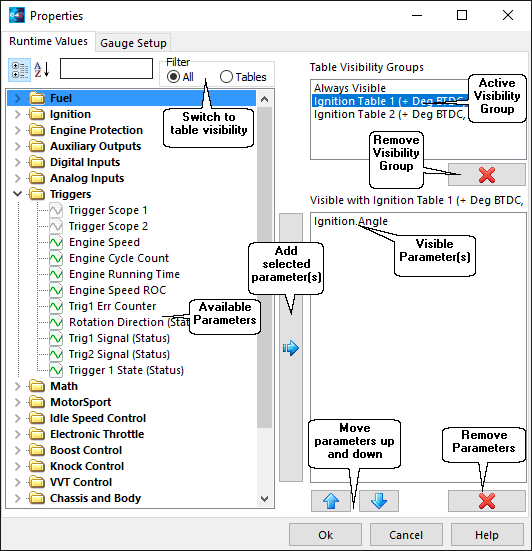Click the Ignition folder icon
This screenshot has width=532, height=551.
(x=37, y=114)
